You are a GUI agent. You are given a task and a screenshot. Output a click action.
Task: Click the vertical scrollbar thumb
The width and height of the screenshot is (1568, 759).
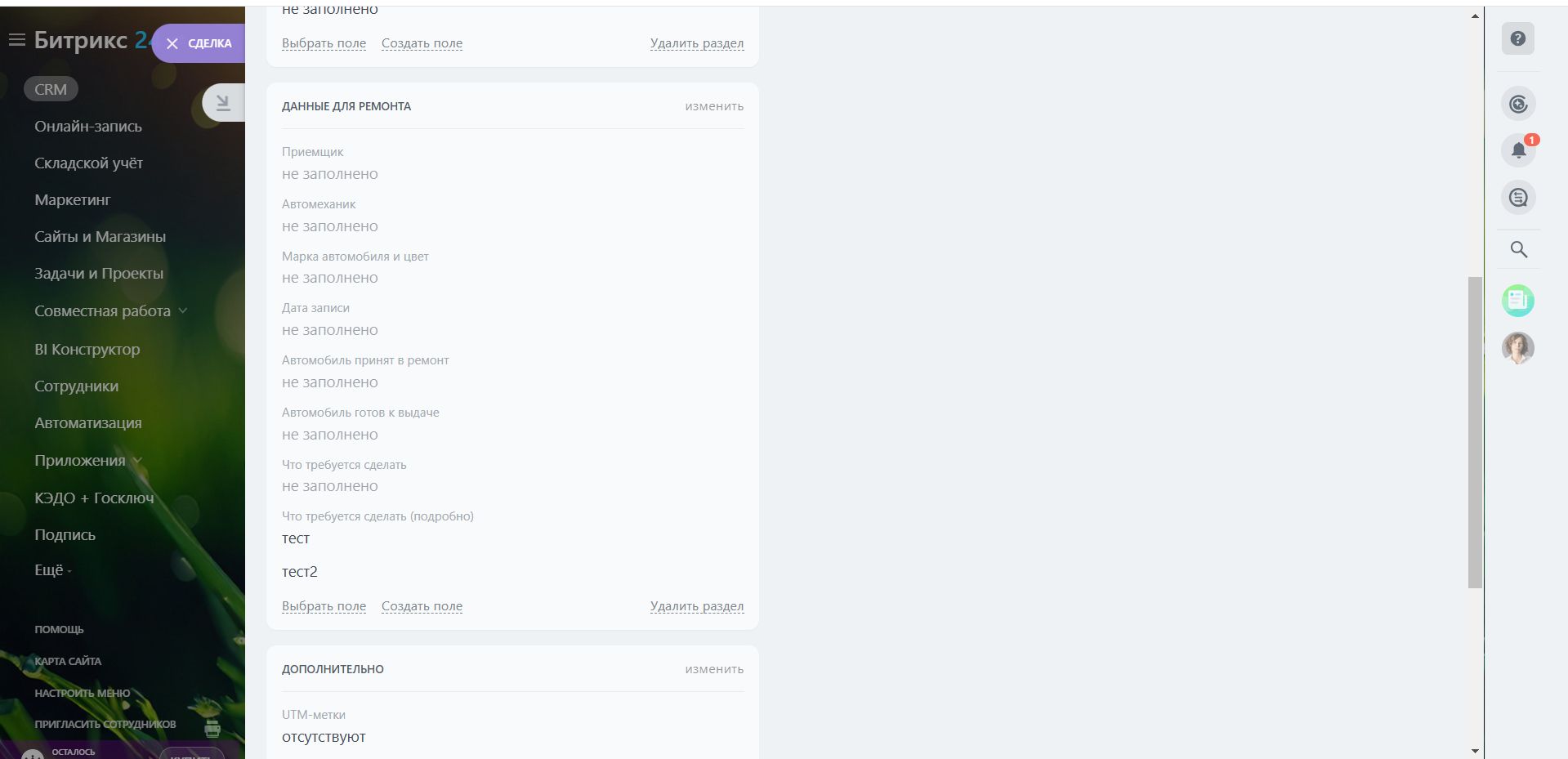click(x=1475, y=432)
